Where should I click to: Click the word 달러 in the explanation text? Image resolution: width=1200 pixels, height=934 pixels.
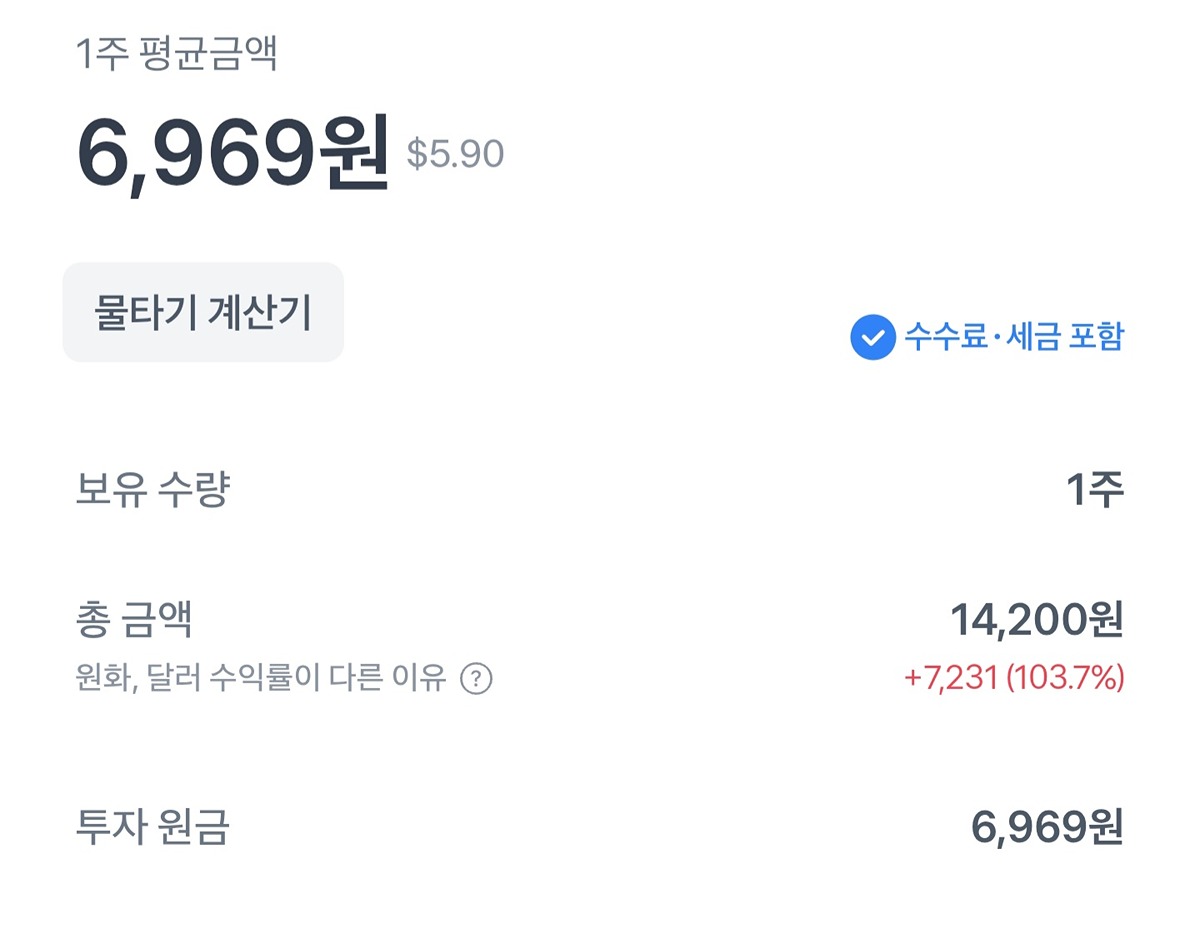tap(171, 680)
